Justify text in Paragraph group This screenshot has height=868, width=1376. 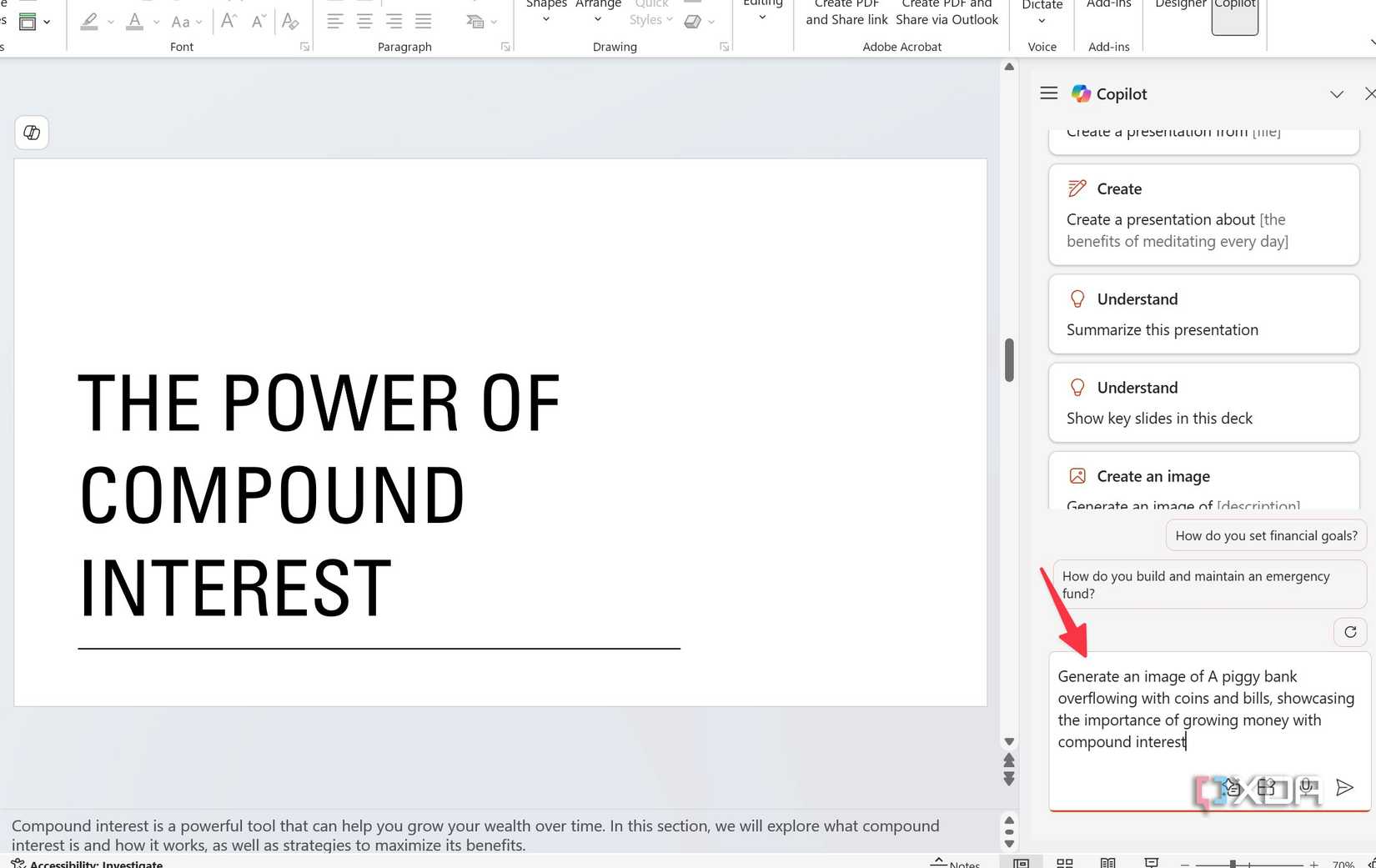click(x=424, y=22)
